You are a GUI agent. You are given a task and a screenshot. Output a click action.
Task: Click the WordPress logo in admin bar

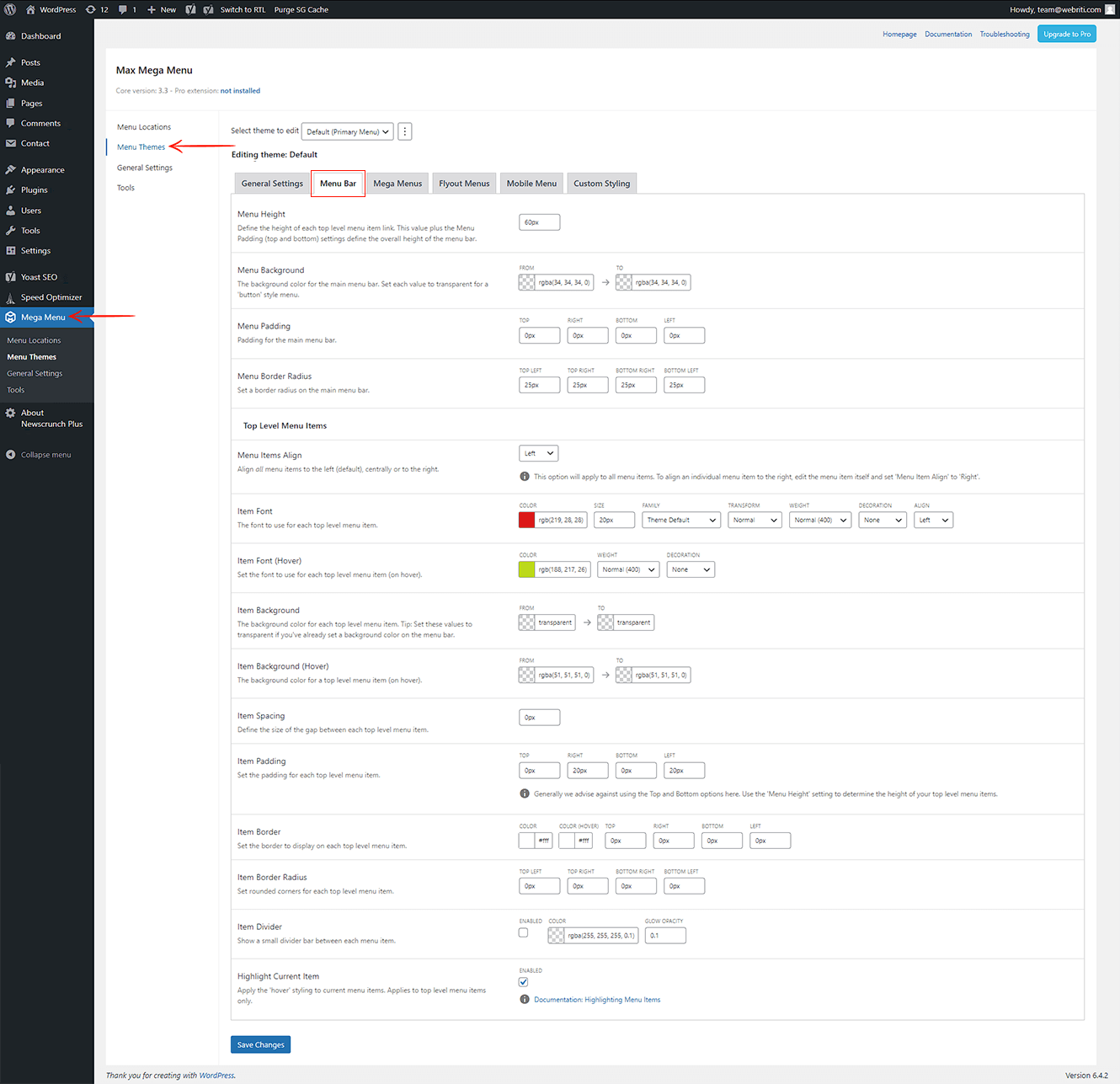click(10, 9)
